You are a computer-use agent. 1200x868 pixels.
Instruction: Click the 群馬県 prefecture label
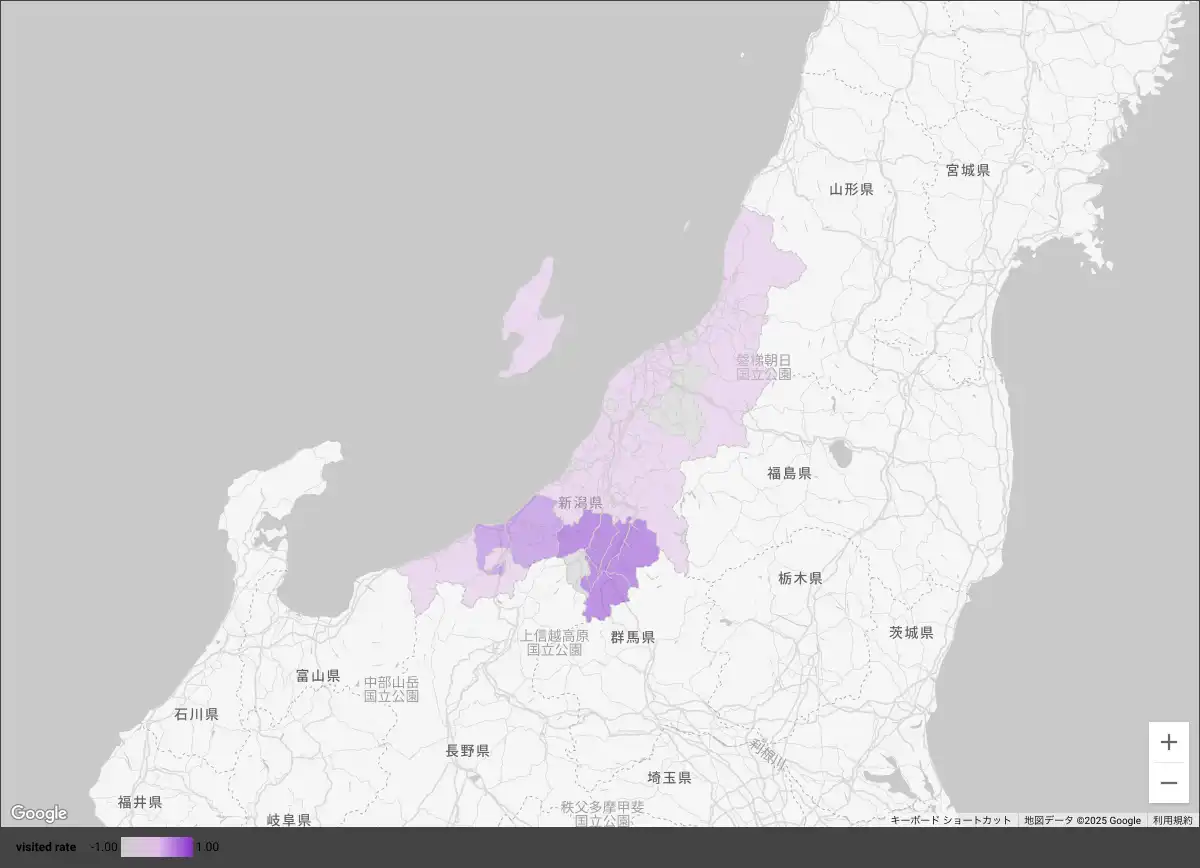point(633,637)
